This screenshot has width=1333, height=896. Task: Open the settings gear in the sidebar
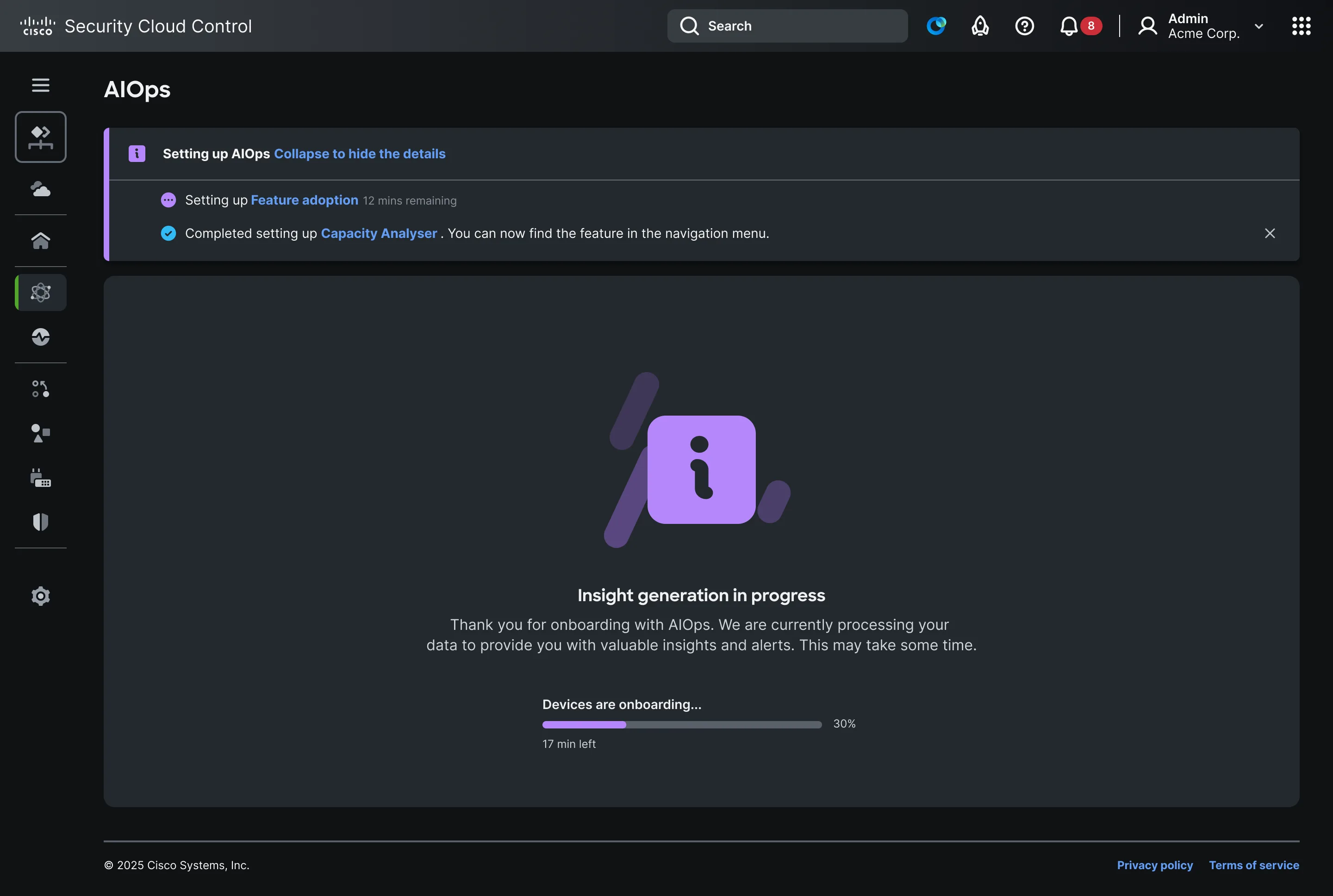pyautogui.click(x=41, y=596)
